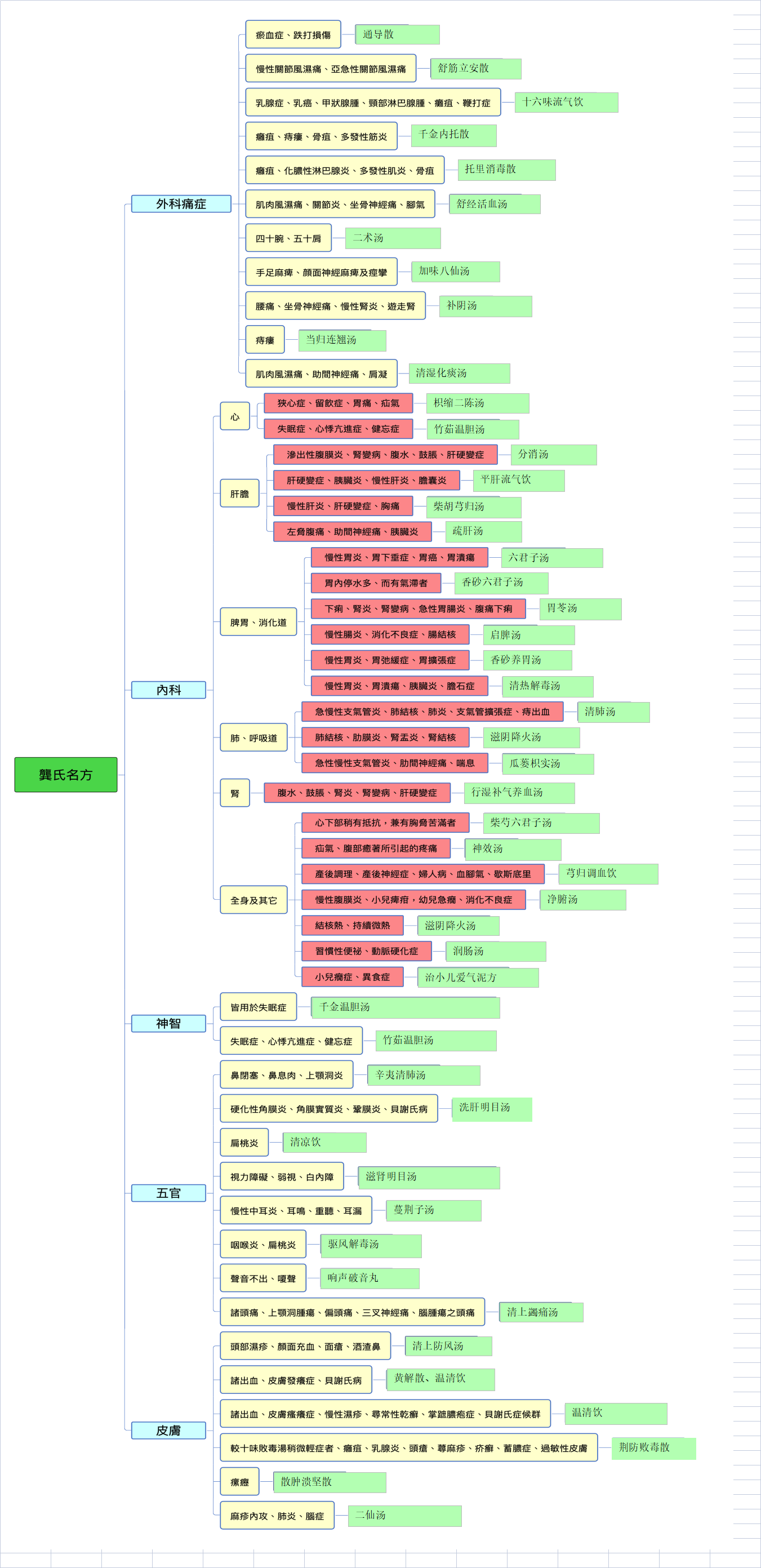Screen dimensions: 761x1568
Task: Click the 通导散 formula node
Action: [x=397, y=35]
